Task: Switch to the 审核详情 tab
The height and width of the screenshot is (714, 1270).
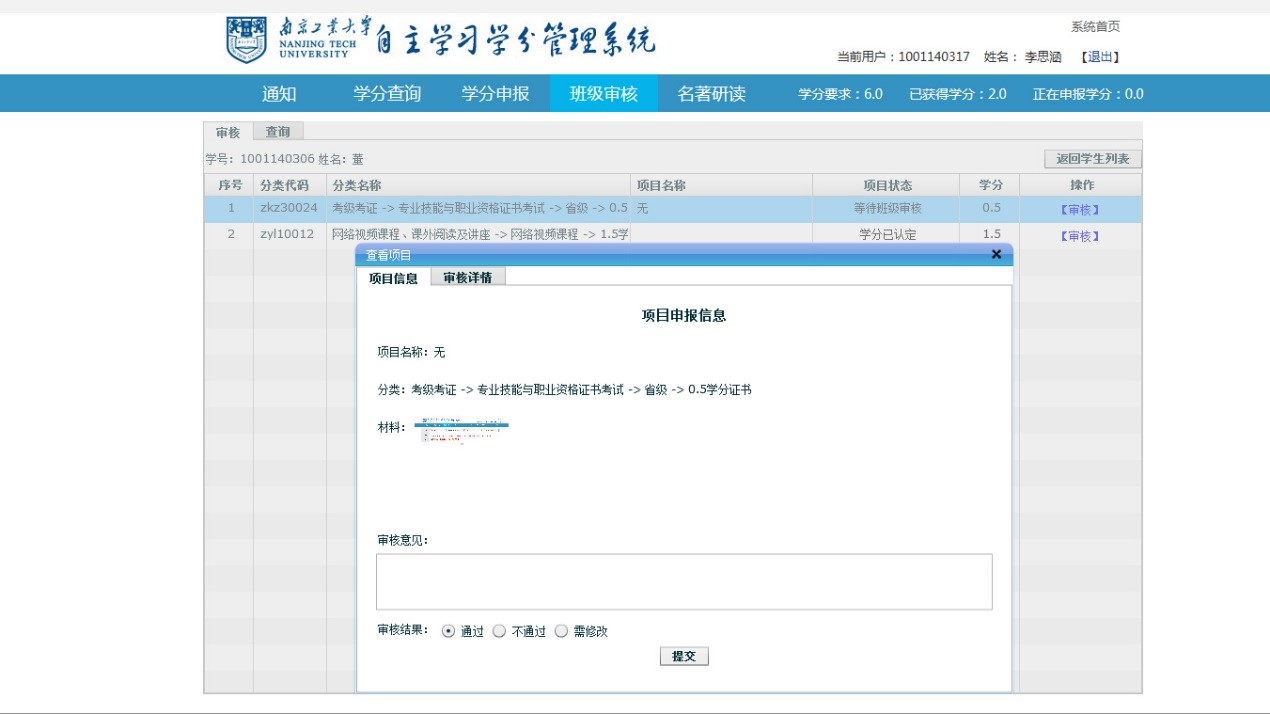Action: point(468,278)
